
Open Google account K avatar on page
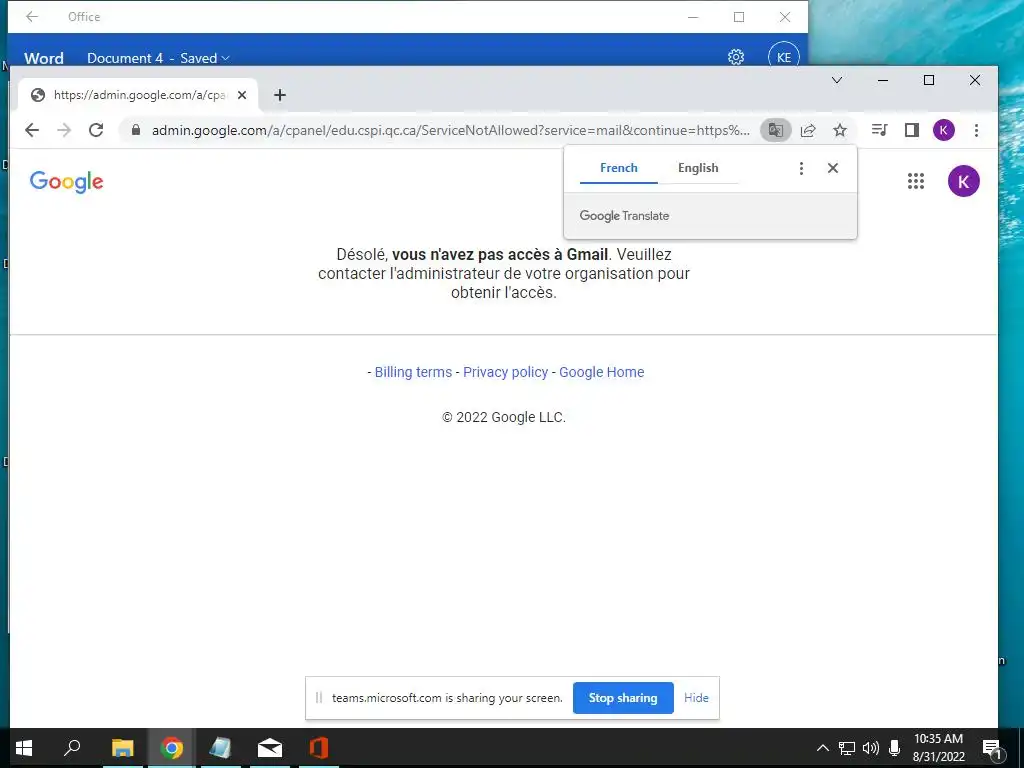pos(964,181)
